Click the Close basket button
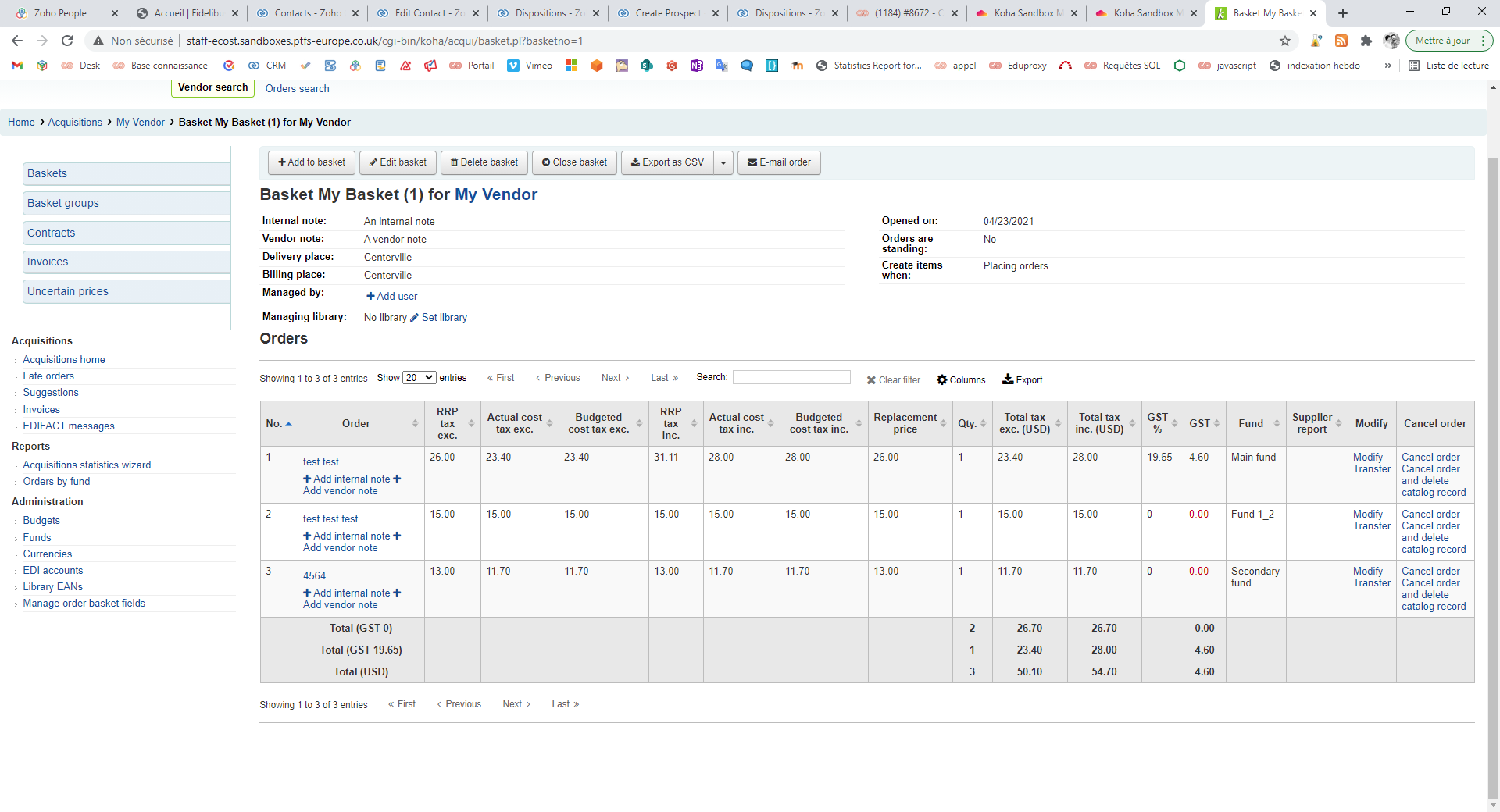 coord(574,162)
